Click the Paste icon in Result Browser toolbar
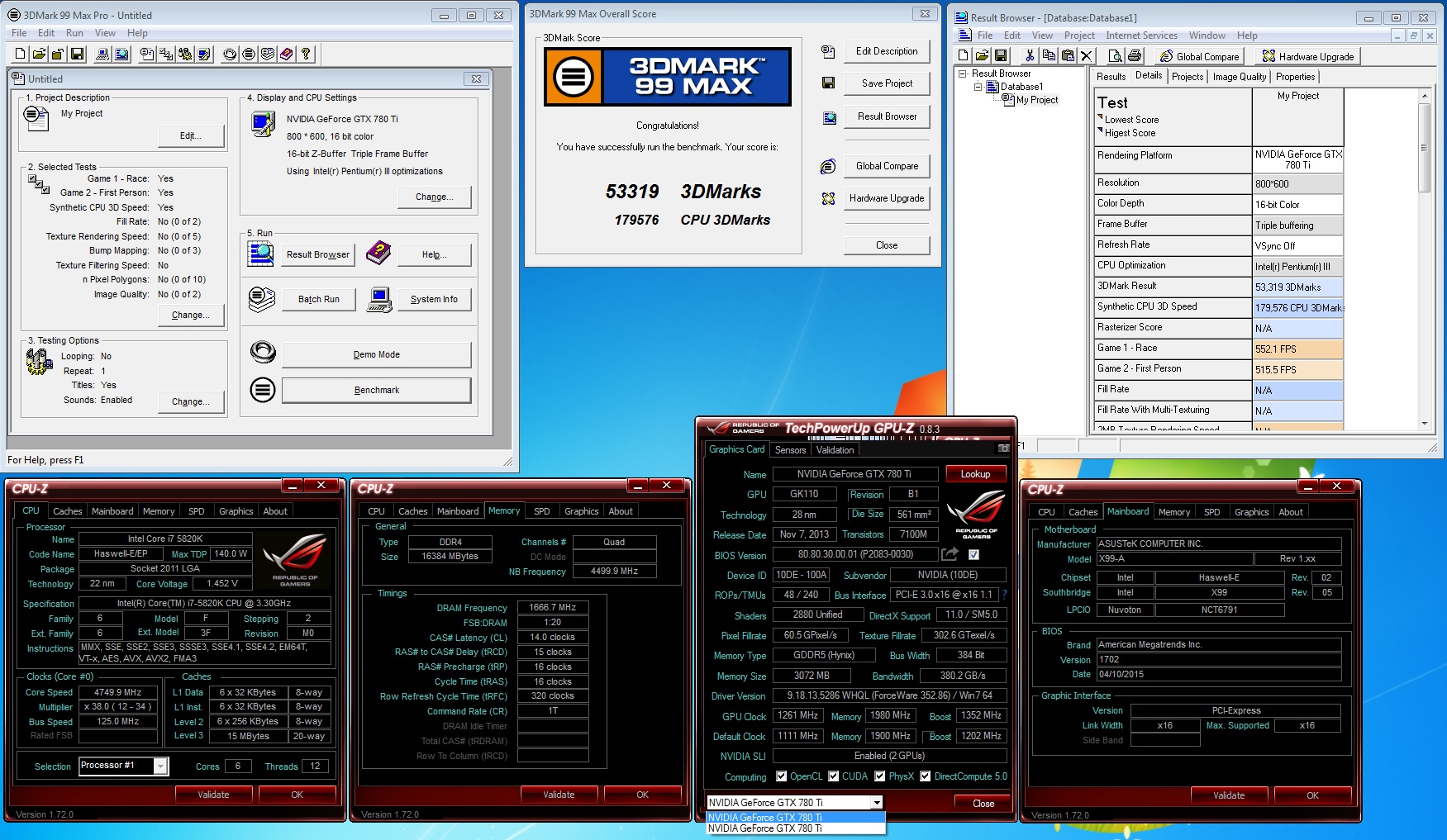1447x840 pixels. click(1068, 56)
